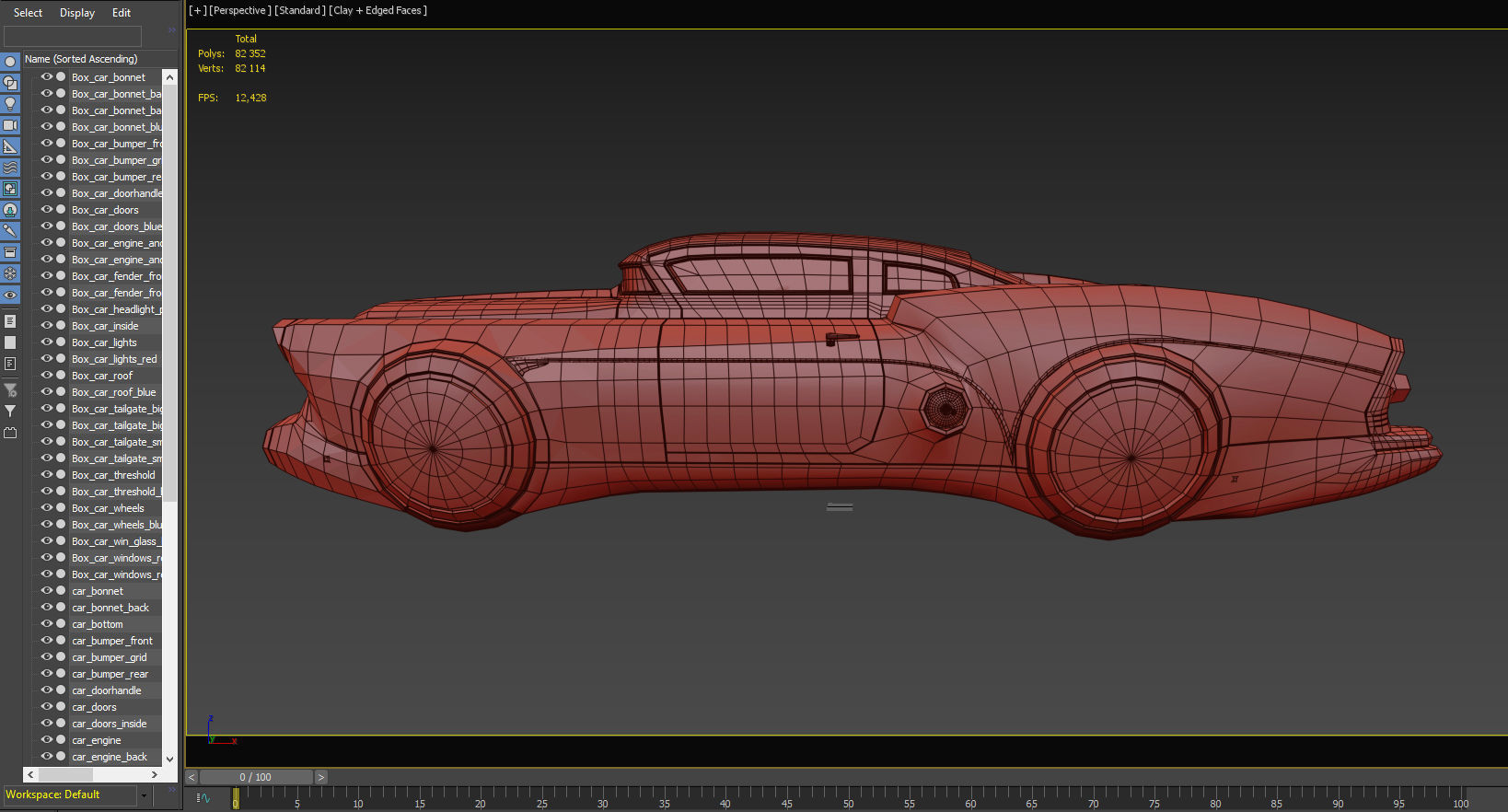The height and width of the screenshot is (812, 1508).
Task: Open the Select menu in Scene Explorer
Action: [x=28, y=13]
